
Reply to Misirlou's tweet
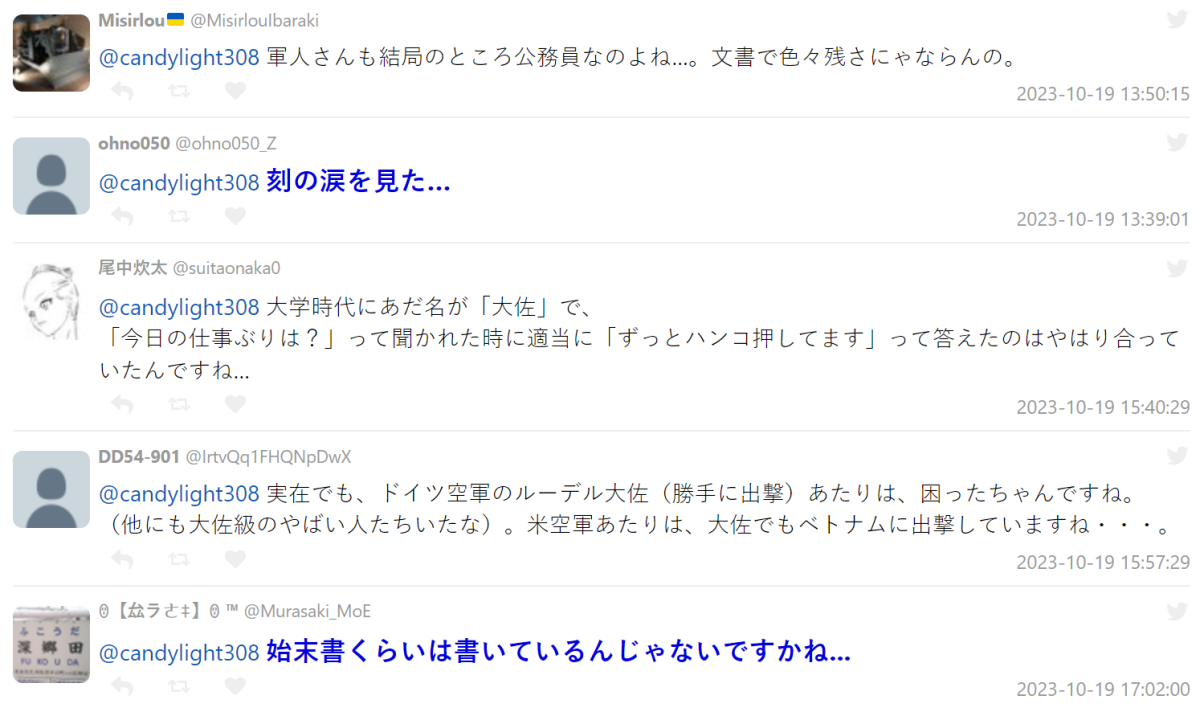pos(122,92)
